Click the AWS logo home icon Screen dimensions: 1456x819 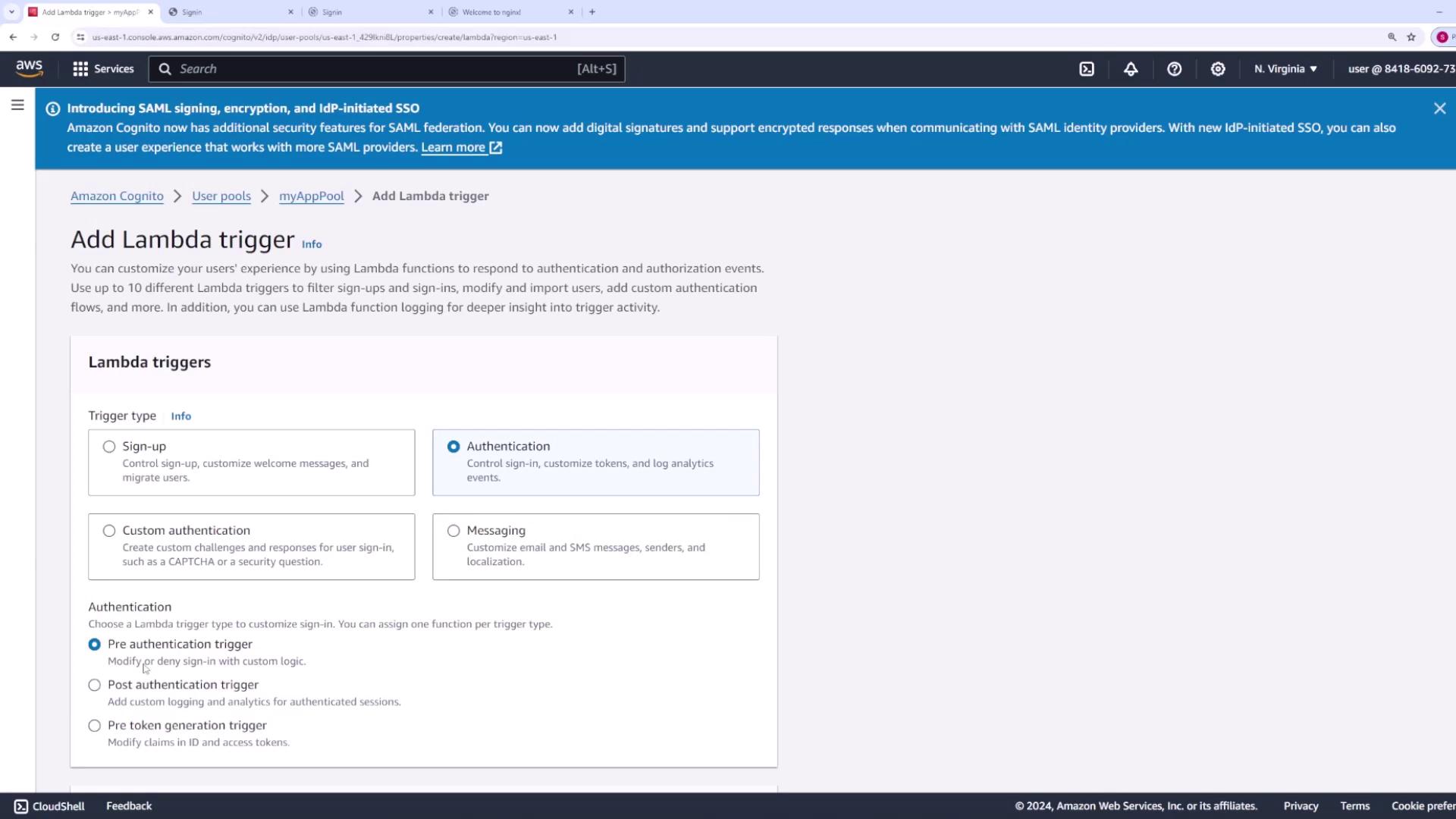pyautogui.click(x=29, y=68)
